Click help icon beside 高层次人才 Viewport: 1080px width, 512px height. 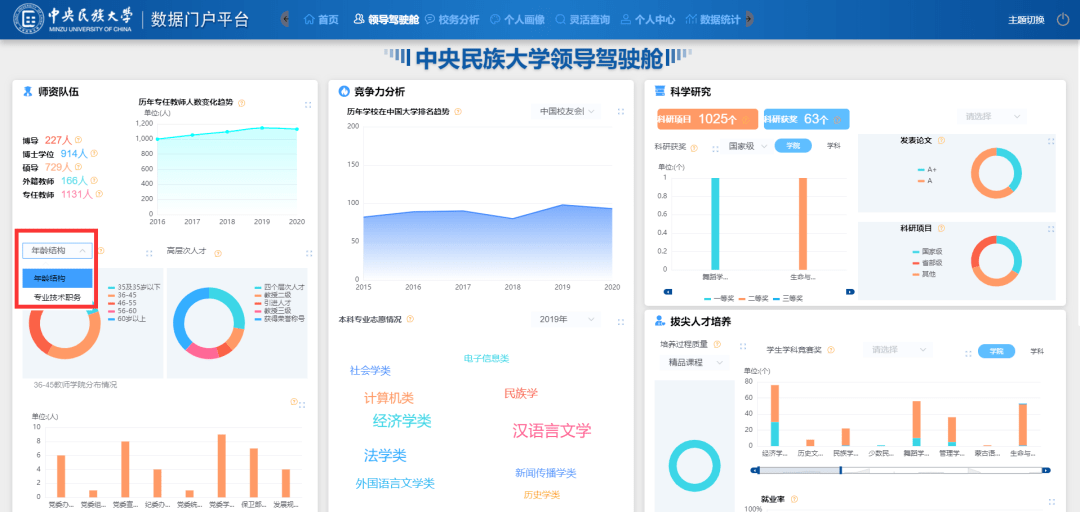tap(218, 253)
